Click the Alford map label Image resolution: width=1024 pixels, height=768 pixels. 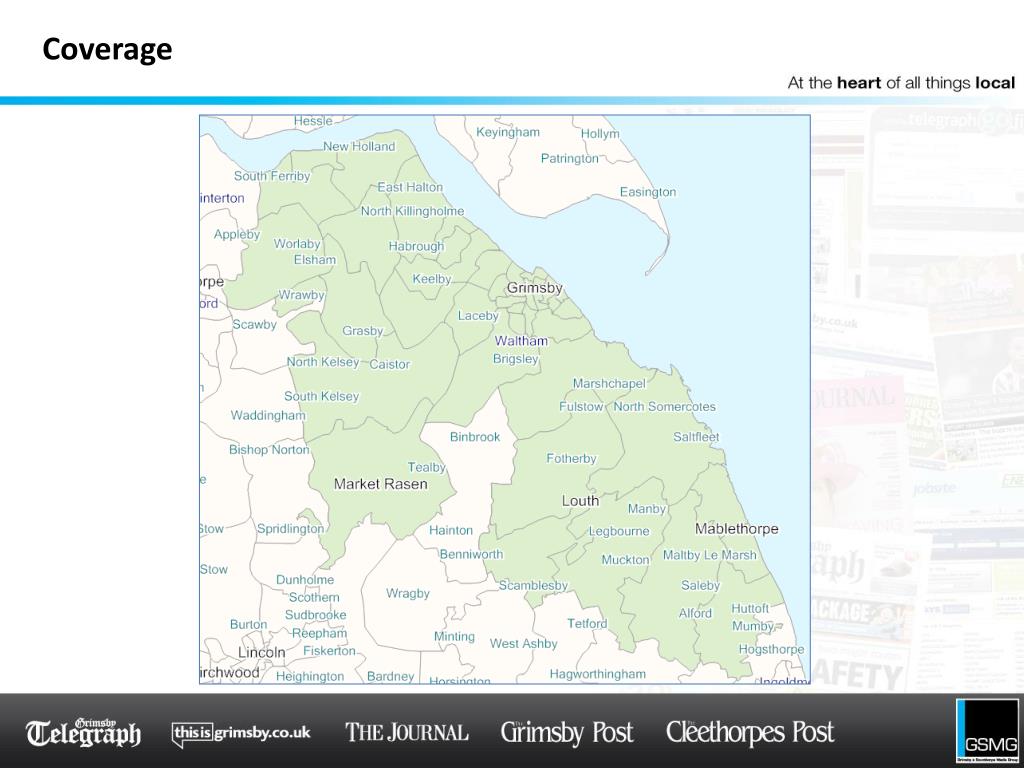[x=696, y=614]
